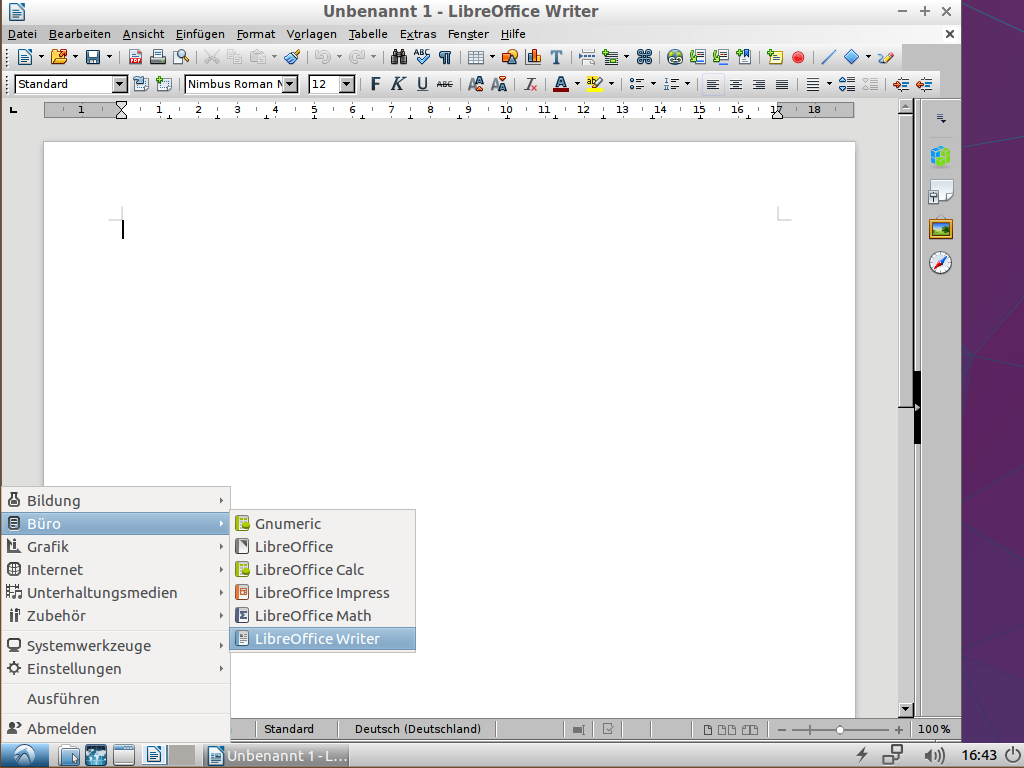Select the Clone formatting paintbrush

coord(292,57)
